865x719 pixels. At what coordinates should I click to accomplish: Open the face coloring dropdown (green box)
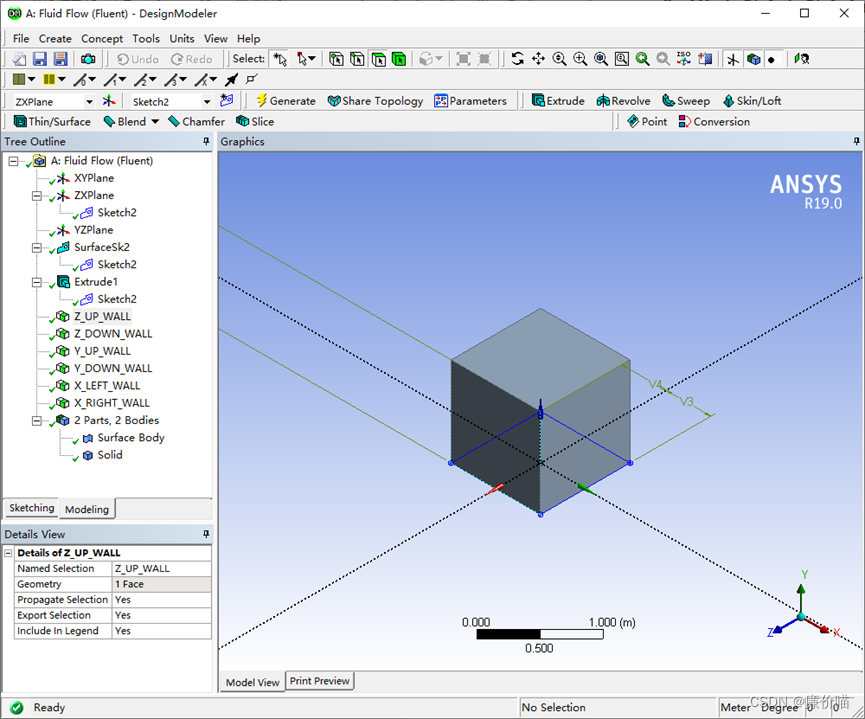[32, 79]
